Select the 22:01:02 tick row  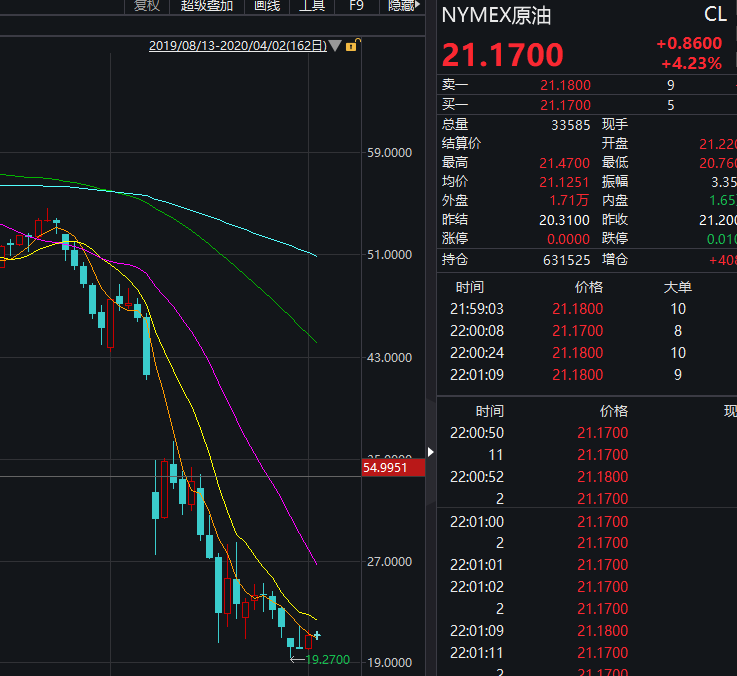click(x=587, y=587)
